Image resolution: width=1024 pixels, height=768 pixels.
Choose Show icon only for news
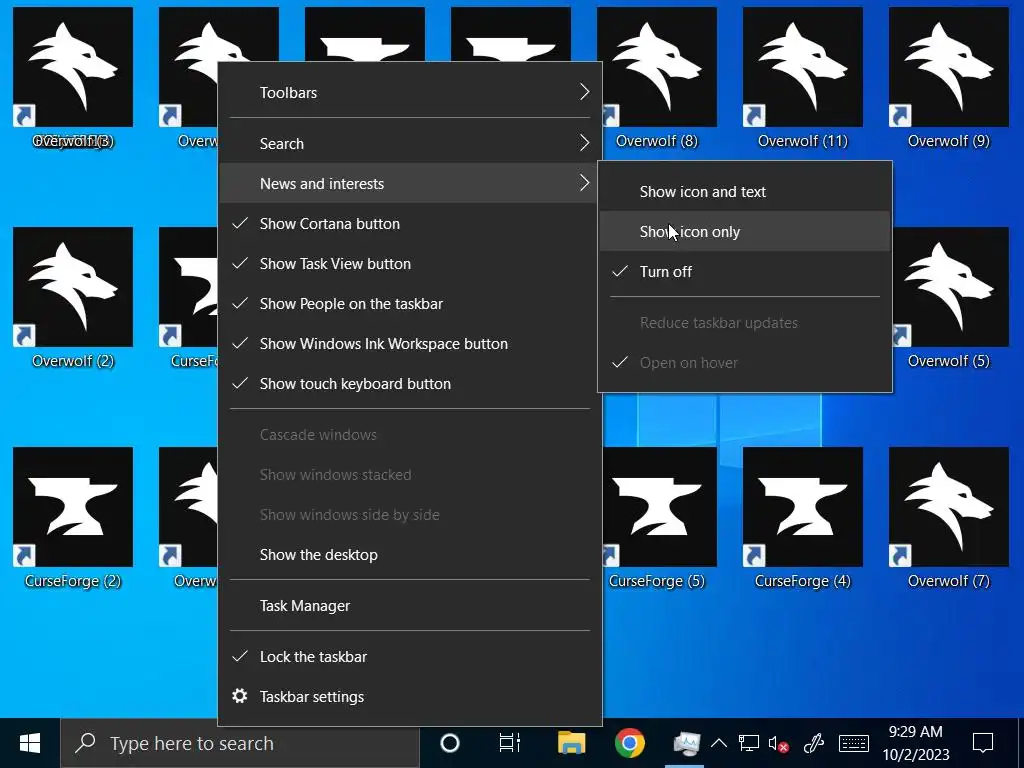[x=745, y=232]
